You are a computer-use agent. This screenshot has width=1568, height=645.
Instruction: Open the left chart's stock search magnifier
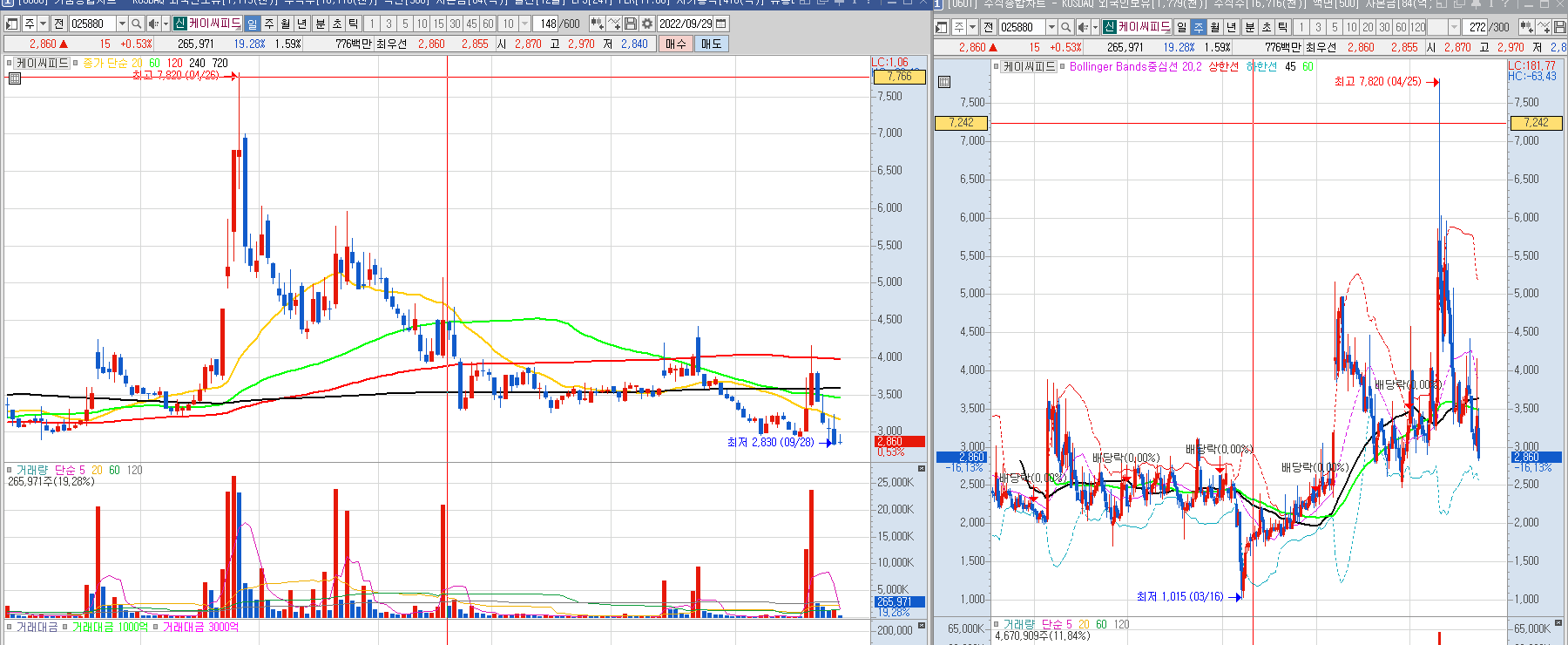pyautogui.click(x=136, y=24)
